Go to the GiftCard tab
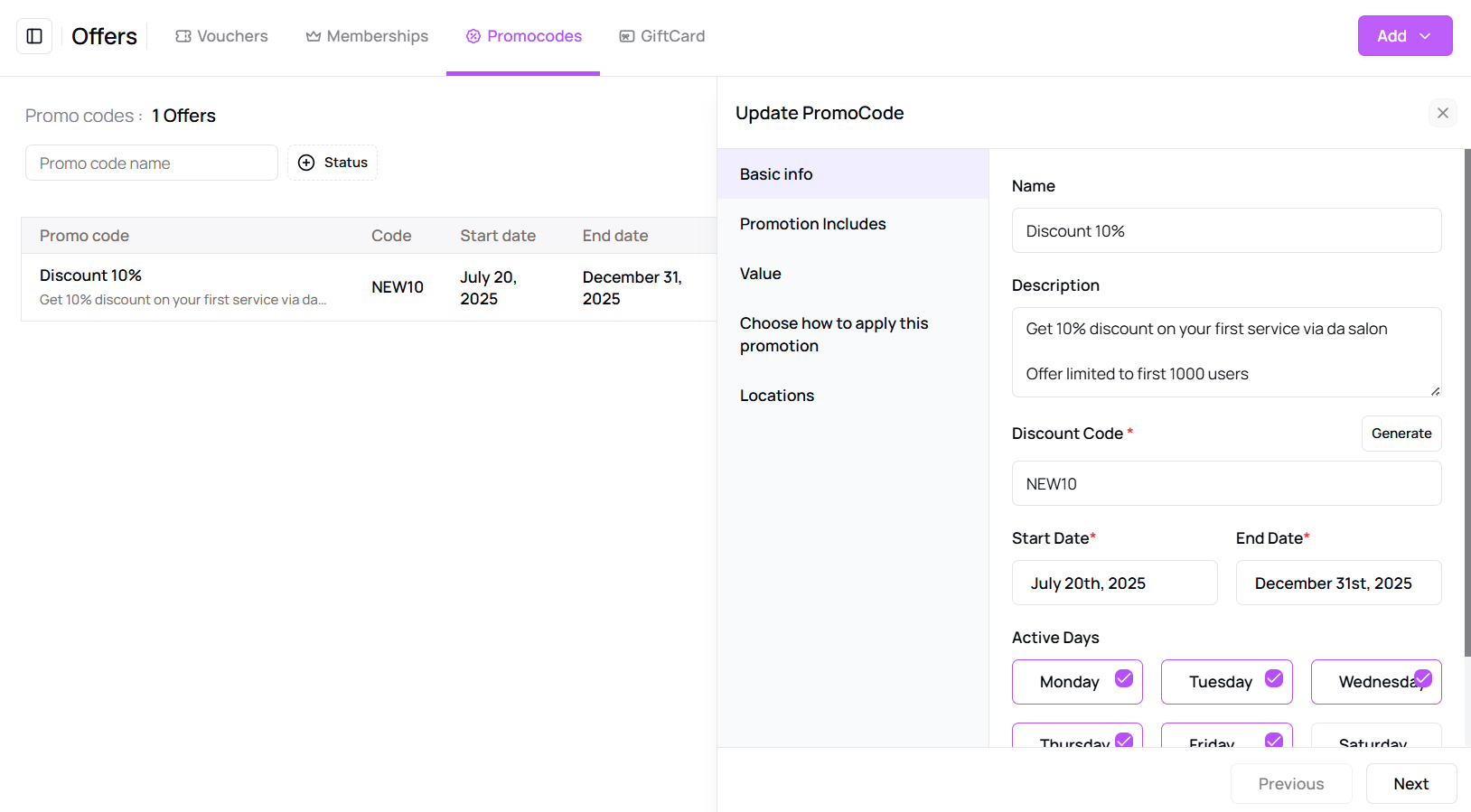Screen dimensions: 1471x812 (662, 36)
